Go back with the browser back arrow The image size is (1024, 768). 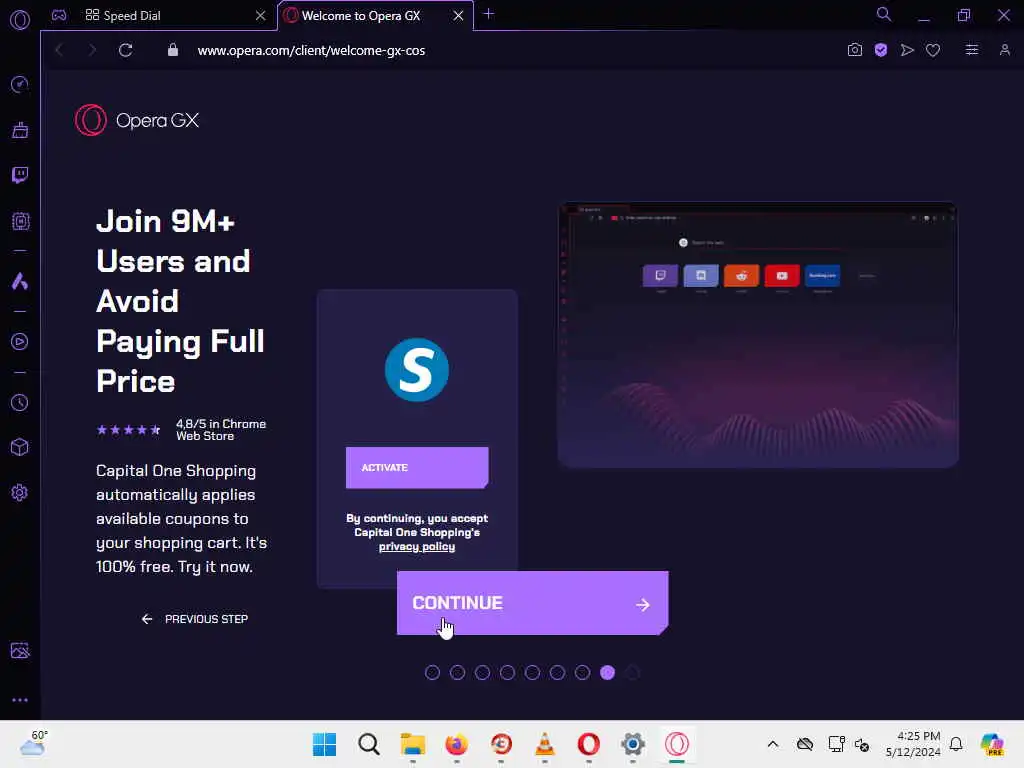coord(59,50)
